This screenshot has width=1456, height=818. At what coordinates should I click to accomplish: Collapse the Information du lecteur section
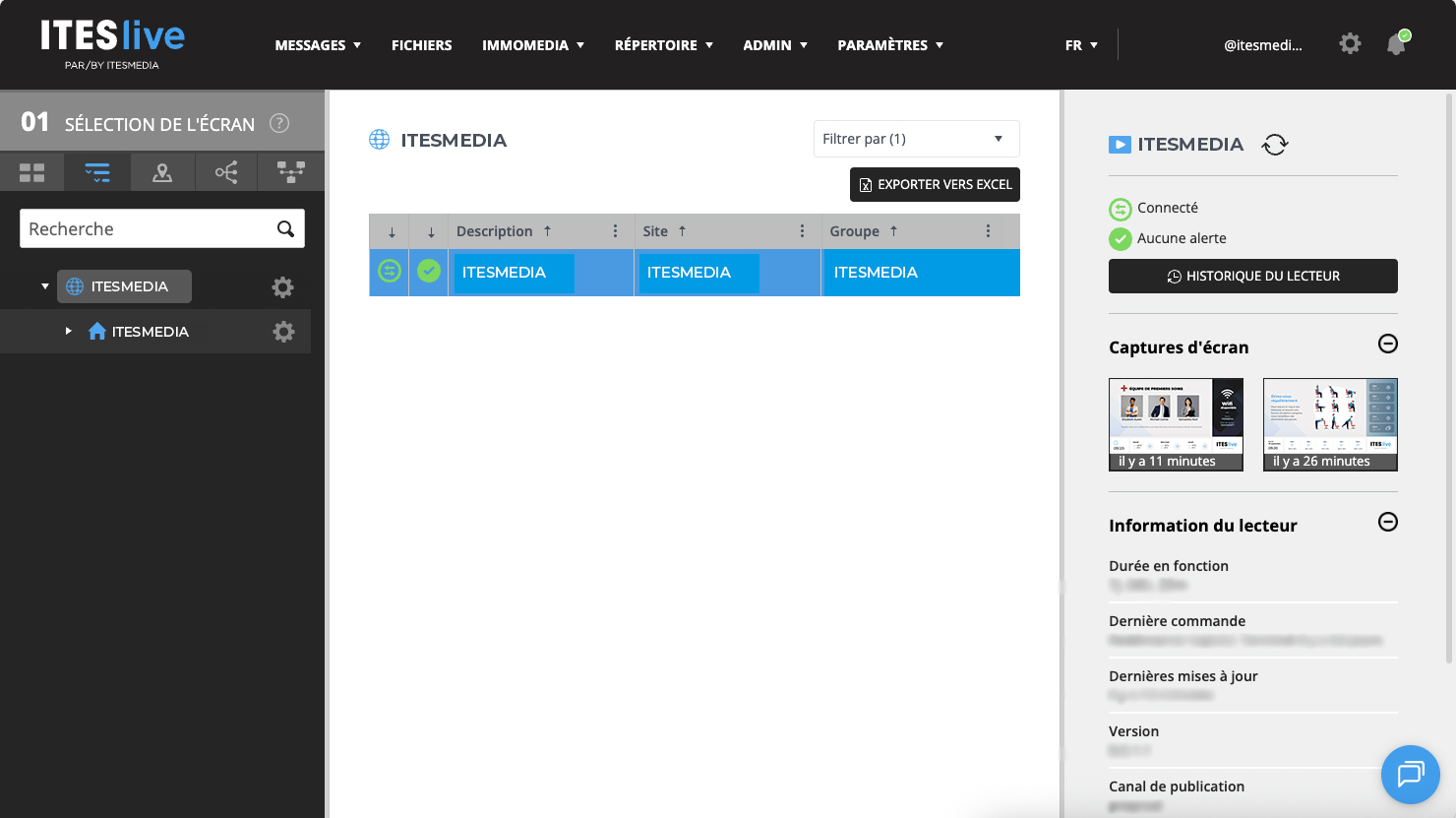pos(1387,522)
